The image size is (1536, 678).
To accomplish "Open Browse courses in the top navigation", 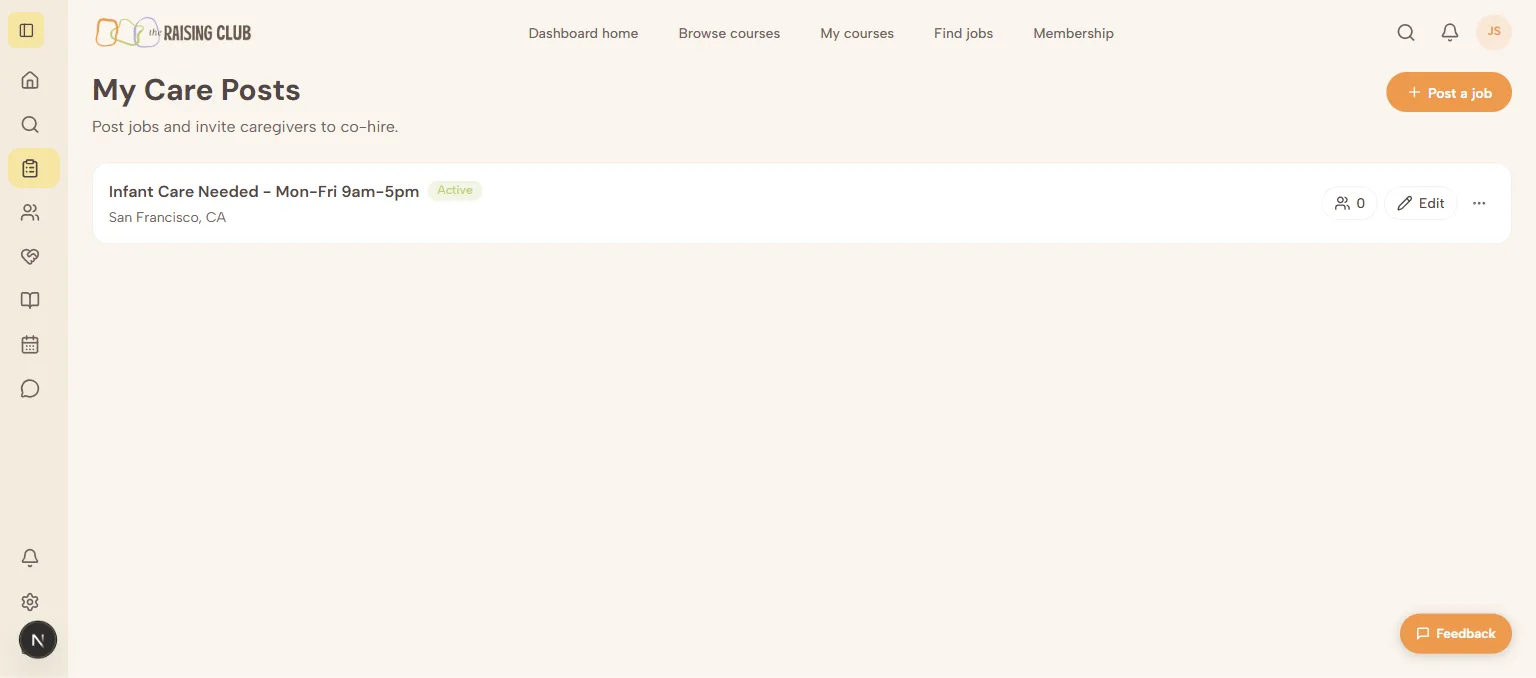I will 729,33.
